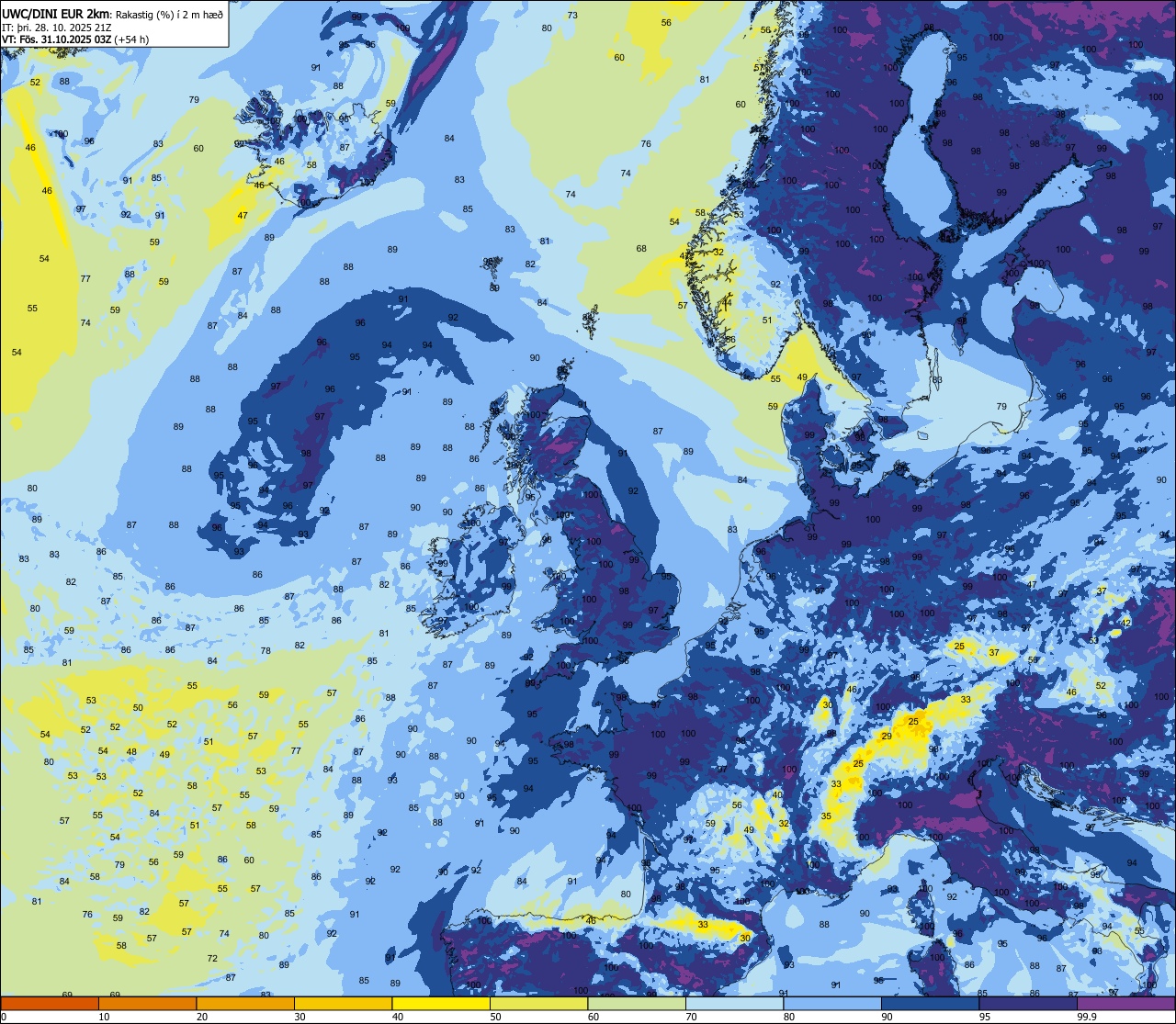1176x1024 pixels.
Task: Click the 20–30% legend color swatch
Action: tap(245, 1003)
